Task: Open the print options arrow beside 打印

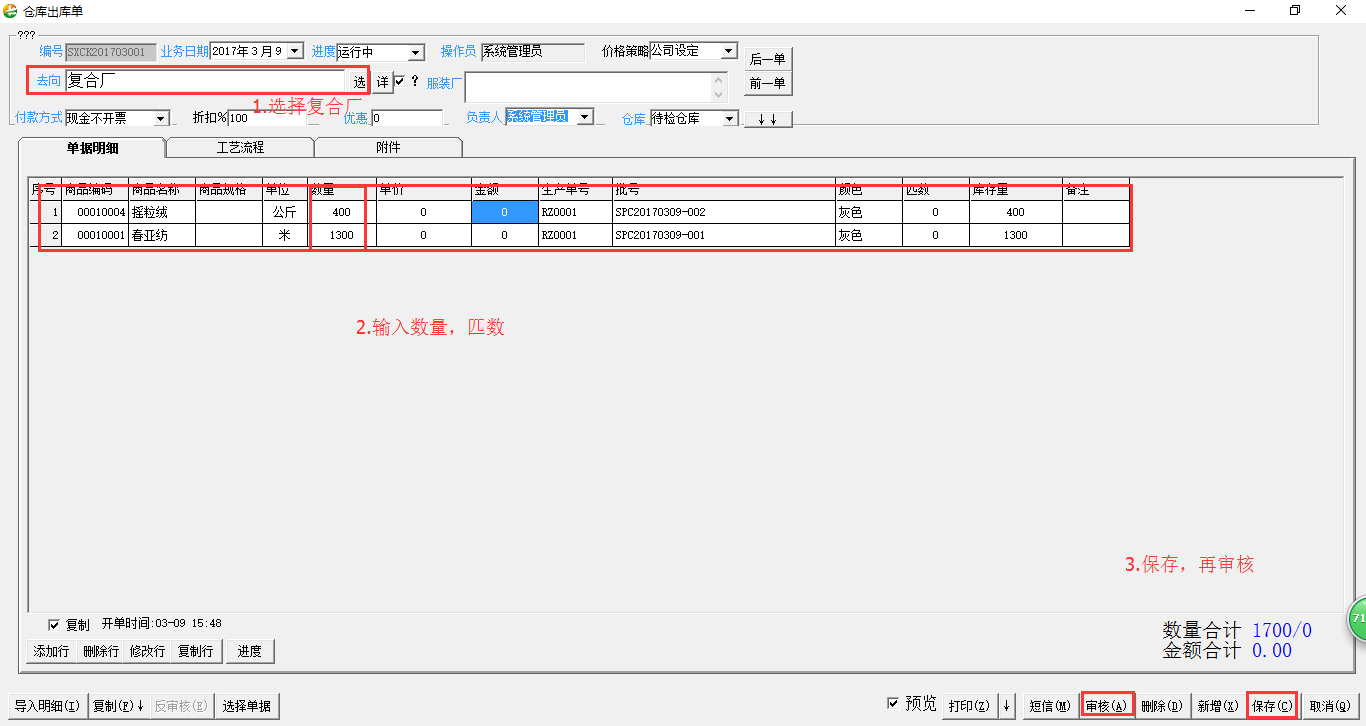Action: click(1006, 705)
